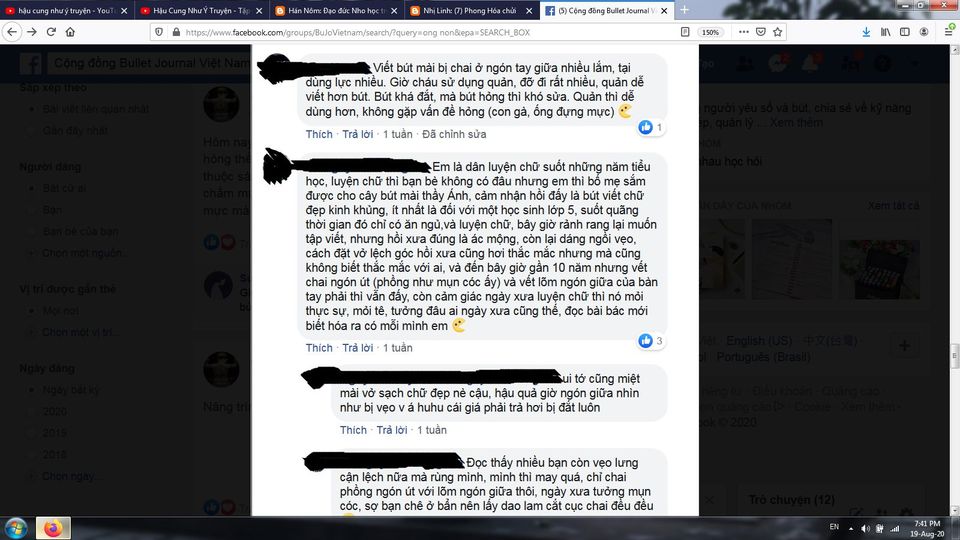Click the address bar URL field
960x540 pixels.
(x=422, y=32)
